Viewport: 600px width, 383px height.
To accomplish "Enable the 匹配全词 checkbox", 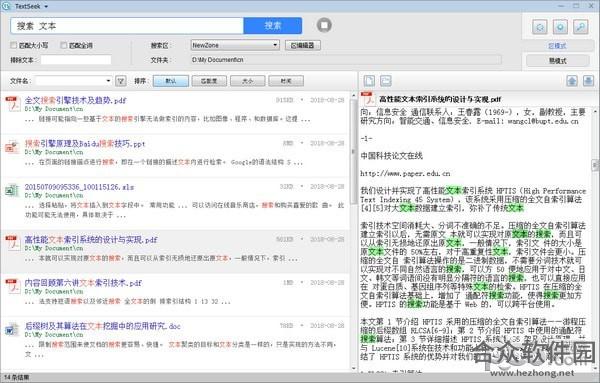I will pos(64,45).
